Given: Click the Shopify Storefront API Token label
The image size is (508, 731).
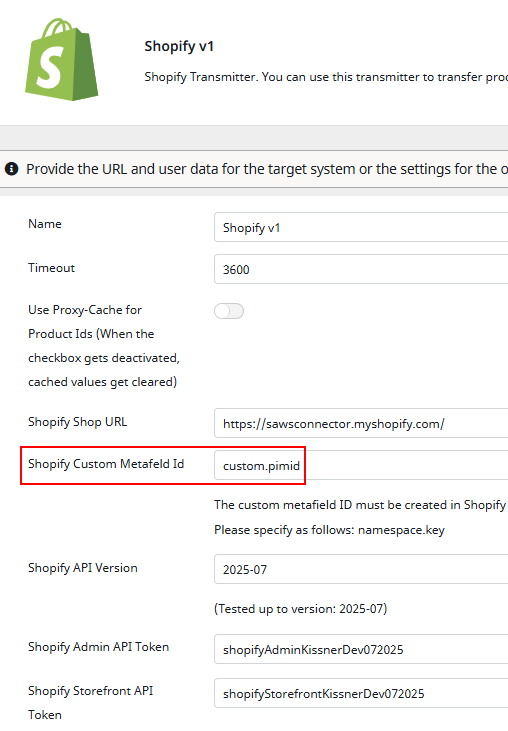Looking at the screenshot, I should (x=90, y=703).
